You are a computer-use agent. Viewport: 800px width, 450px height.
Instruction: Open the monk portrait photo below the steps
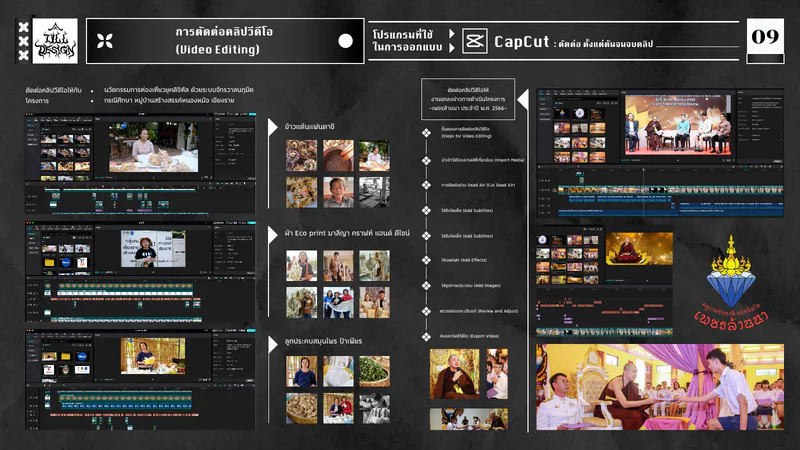(x=454, y=374)
